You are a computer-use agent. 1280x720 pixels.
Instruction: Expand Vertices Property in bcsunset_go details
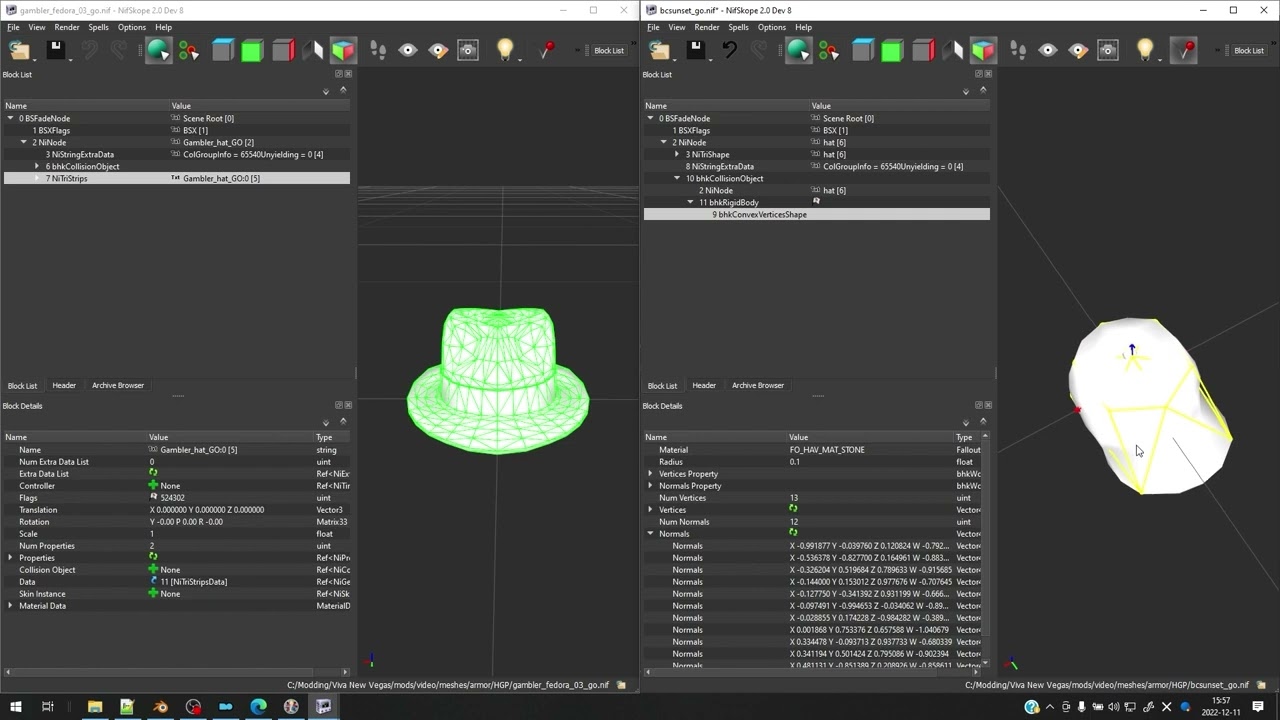click(x=651, y=474)
